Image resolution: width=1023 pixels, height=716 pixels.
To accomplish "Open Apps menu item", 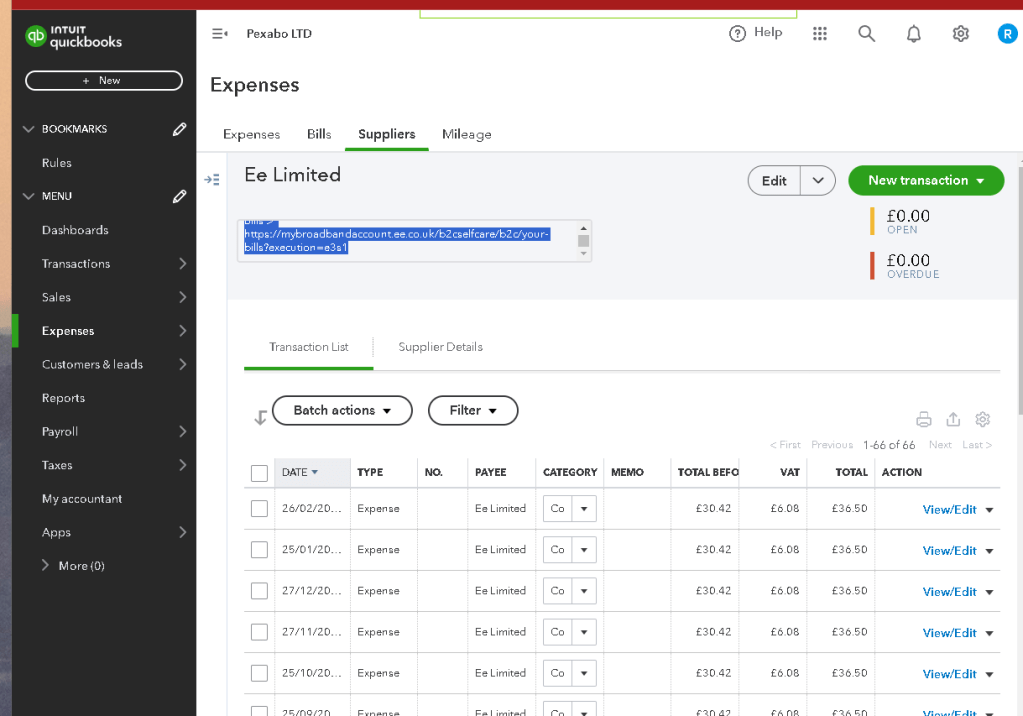I will 104,533.
